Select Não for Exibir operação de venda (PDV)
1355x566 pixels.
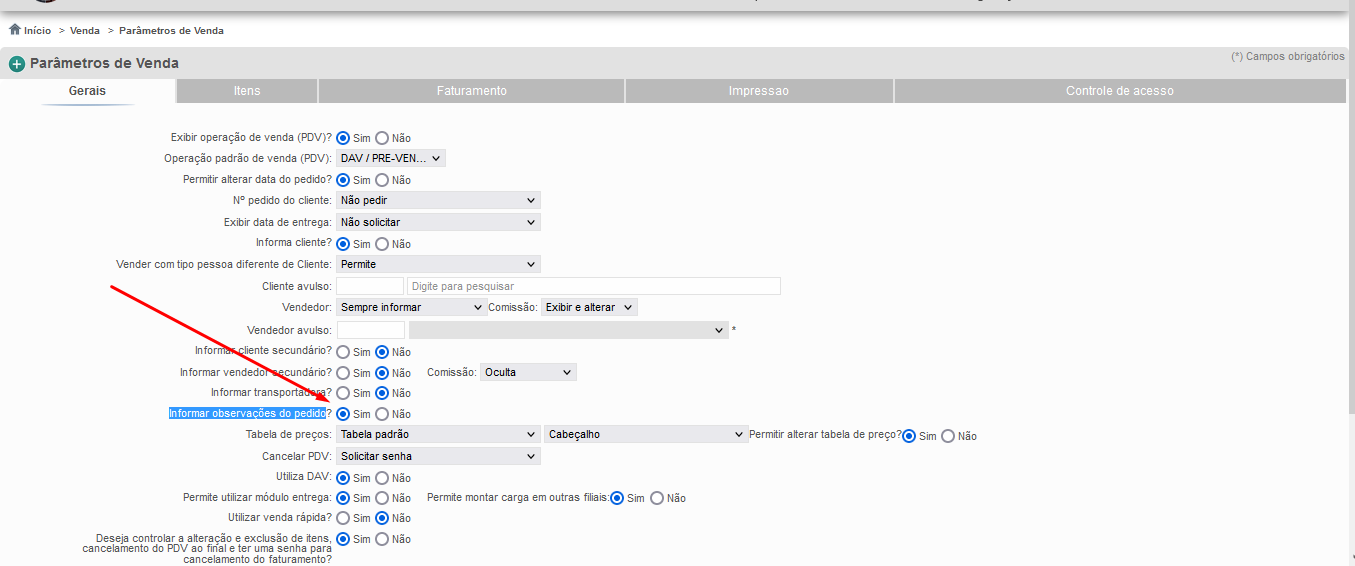click(x=382, y=138)
